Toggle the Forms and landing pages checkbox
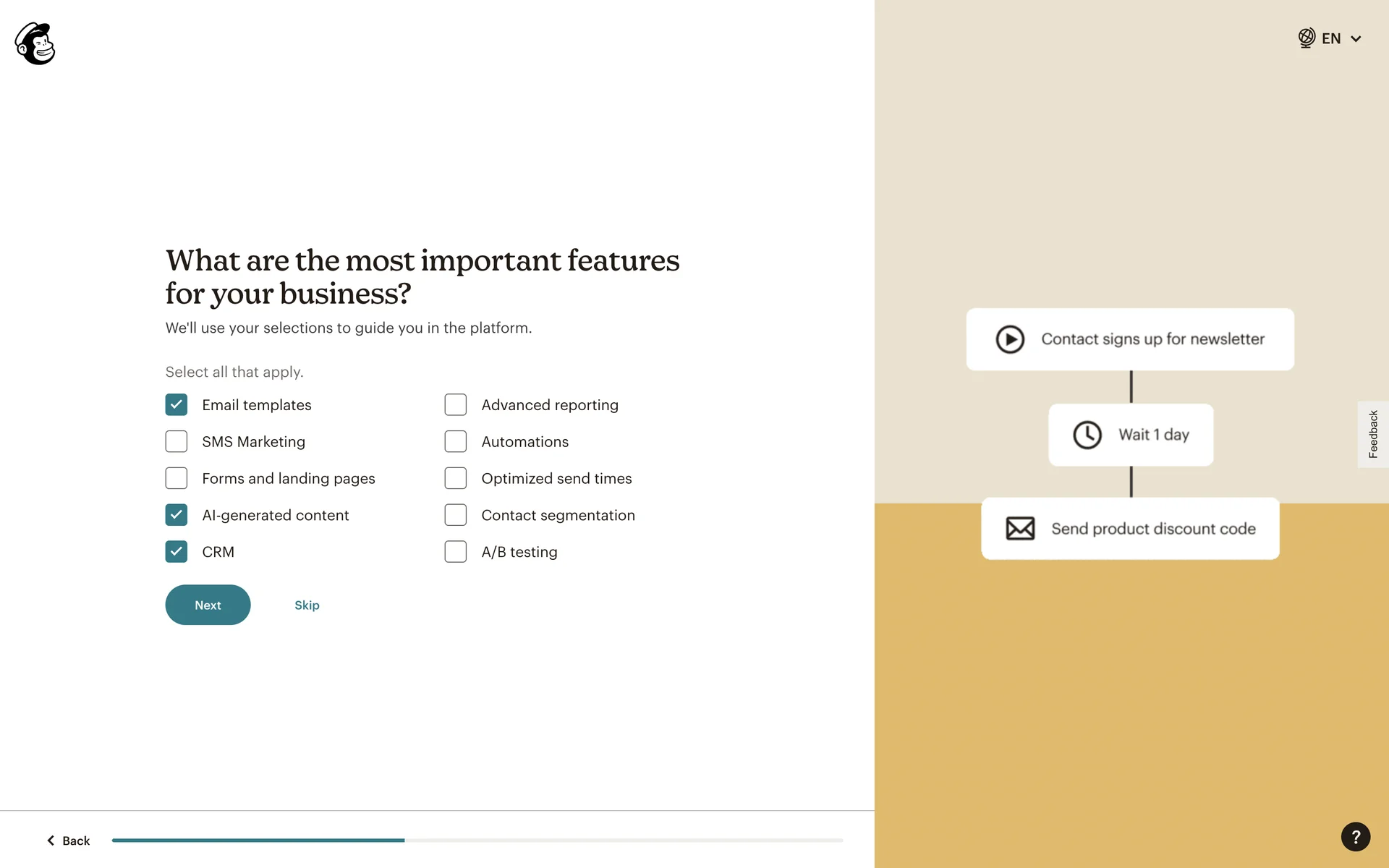Viewport: 1389px width, 868px height. 177,479
